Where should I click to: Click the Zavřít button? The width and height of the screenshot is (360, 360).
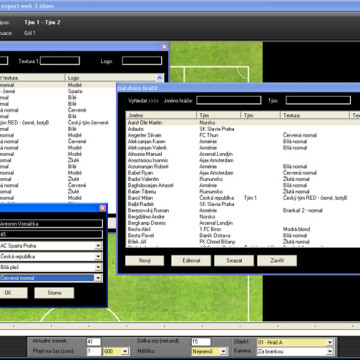tap(277, 261)
